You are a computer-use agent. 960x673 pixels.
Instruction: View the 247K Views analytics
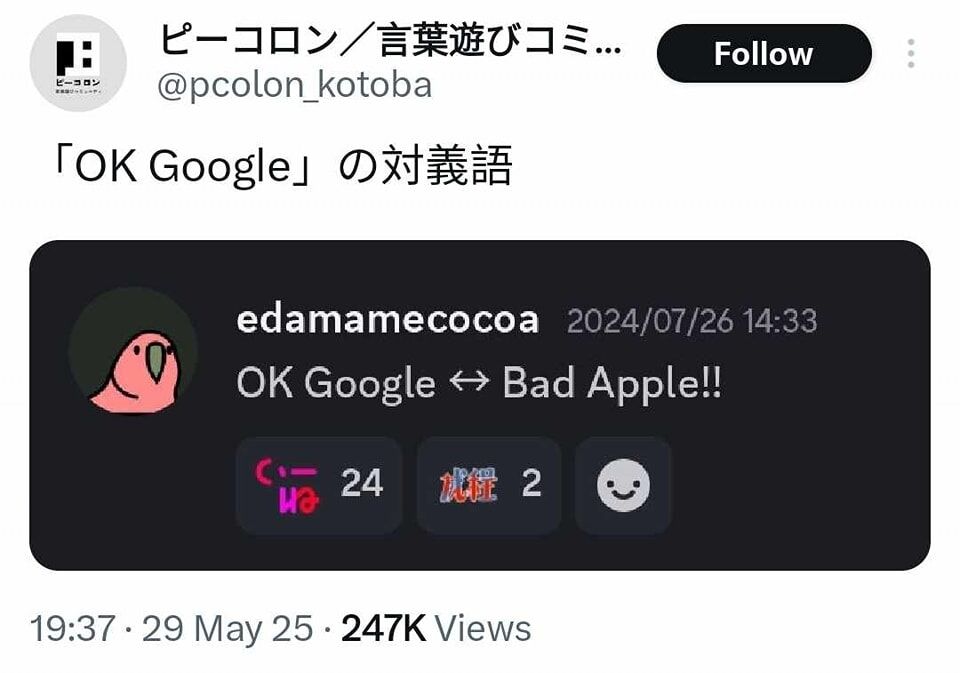click(436, 629)
